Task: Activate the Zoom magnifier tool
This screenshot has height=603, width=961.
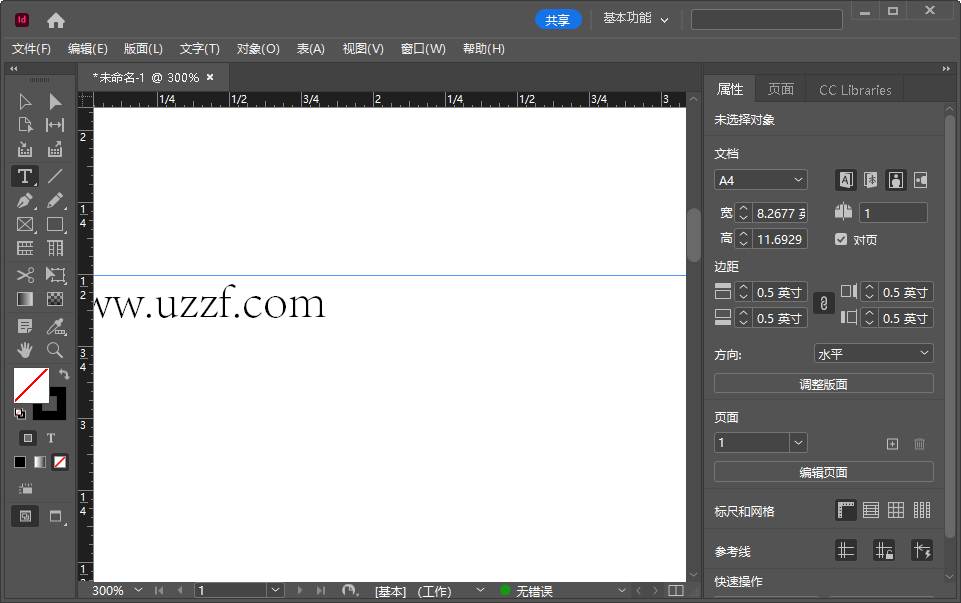Action: coord(55,350)
